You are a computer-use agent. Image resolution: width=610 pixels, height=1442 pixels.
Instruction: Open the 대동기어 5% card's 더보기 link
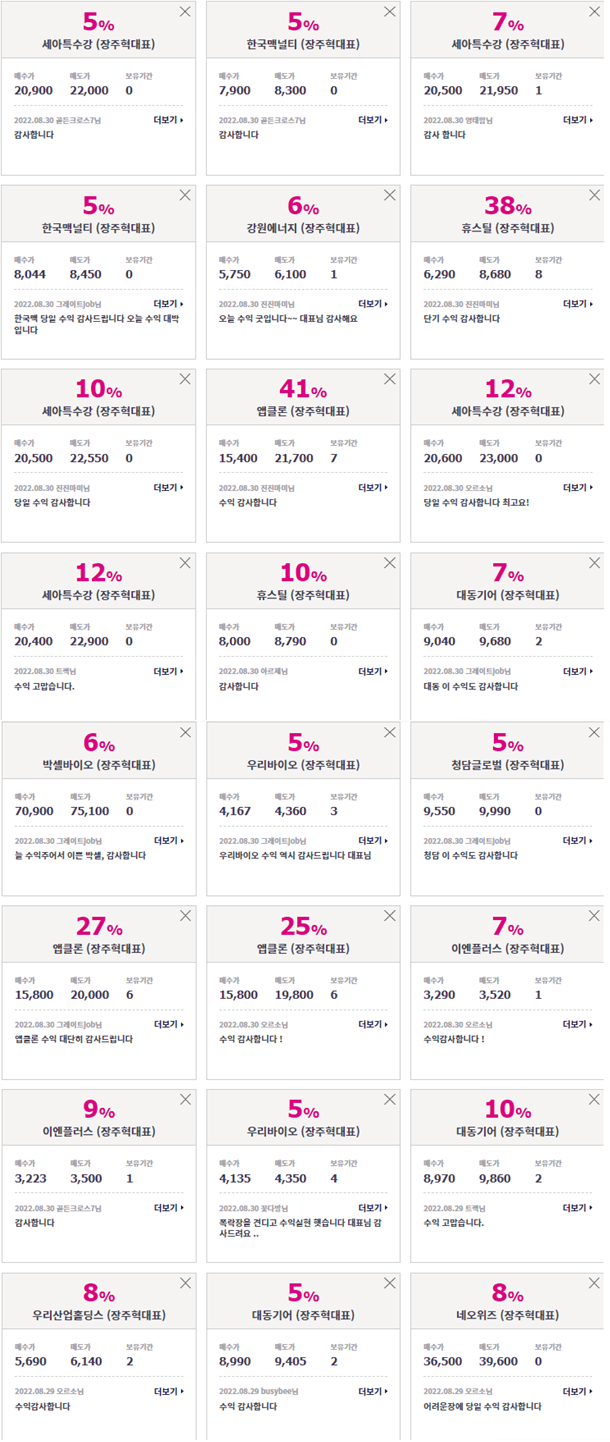(373, 1392)
